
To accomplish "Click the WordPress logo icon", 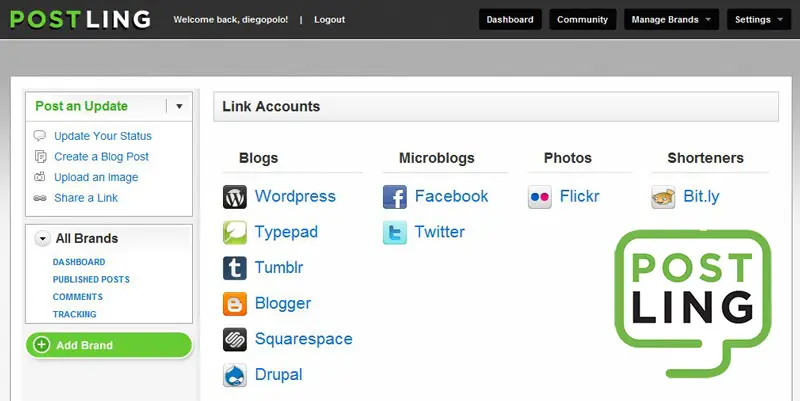I will point(235,197).
